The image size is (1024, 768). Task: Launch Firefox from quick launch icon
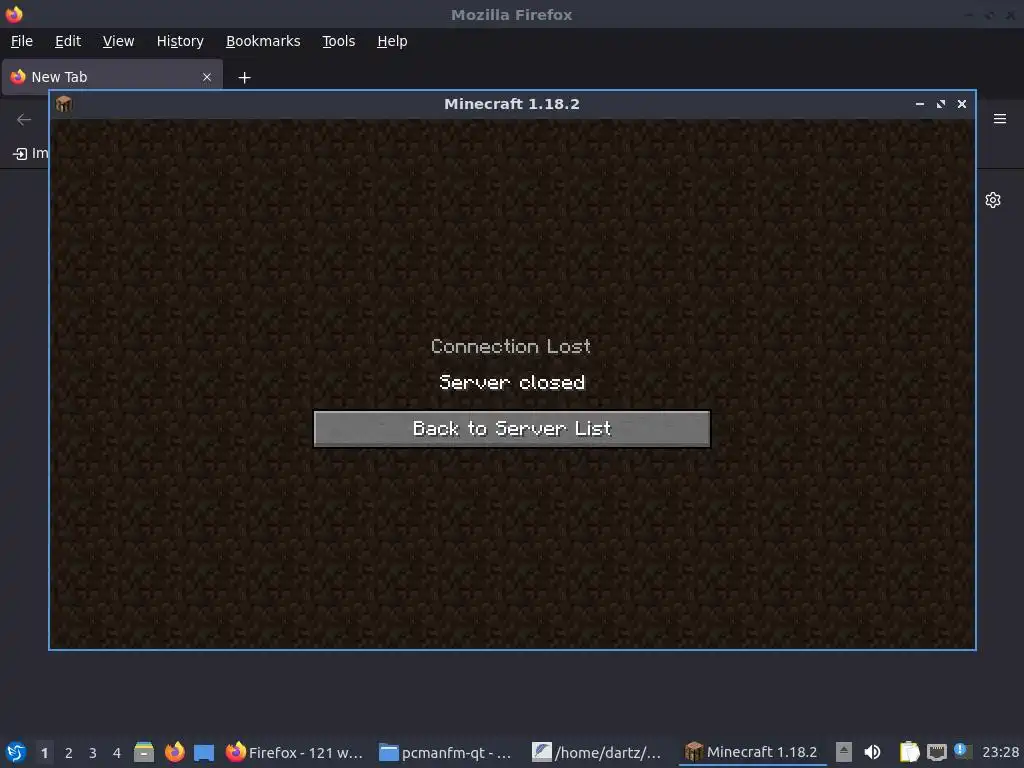[174, 752]
